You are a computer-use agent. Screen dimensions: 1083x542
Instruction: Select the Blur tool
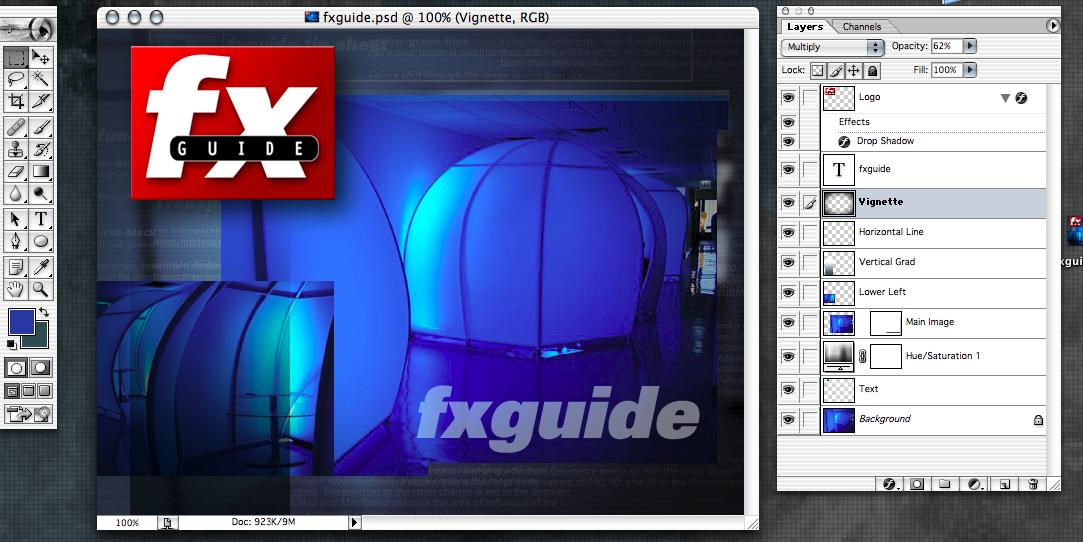[16, 193]
